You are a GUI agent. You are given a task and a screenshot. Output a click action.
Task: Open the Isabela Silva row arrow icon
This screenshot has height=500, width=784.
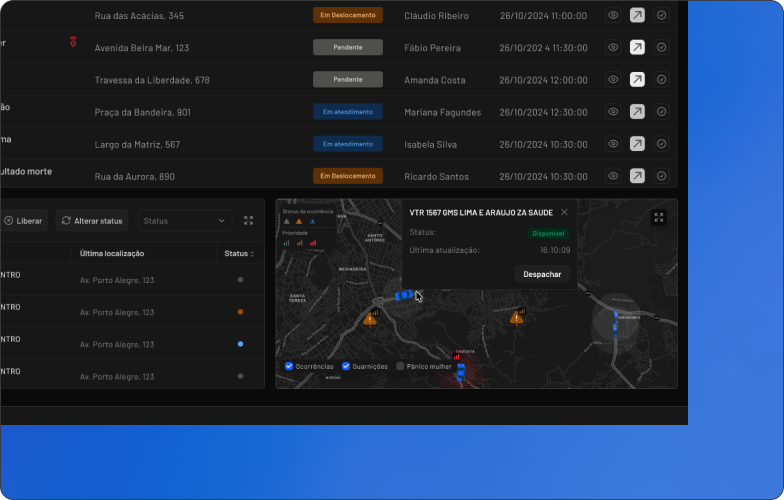pyautogui.click(x=637, y=144)
